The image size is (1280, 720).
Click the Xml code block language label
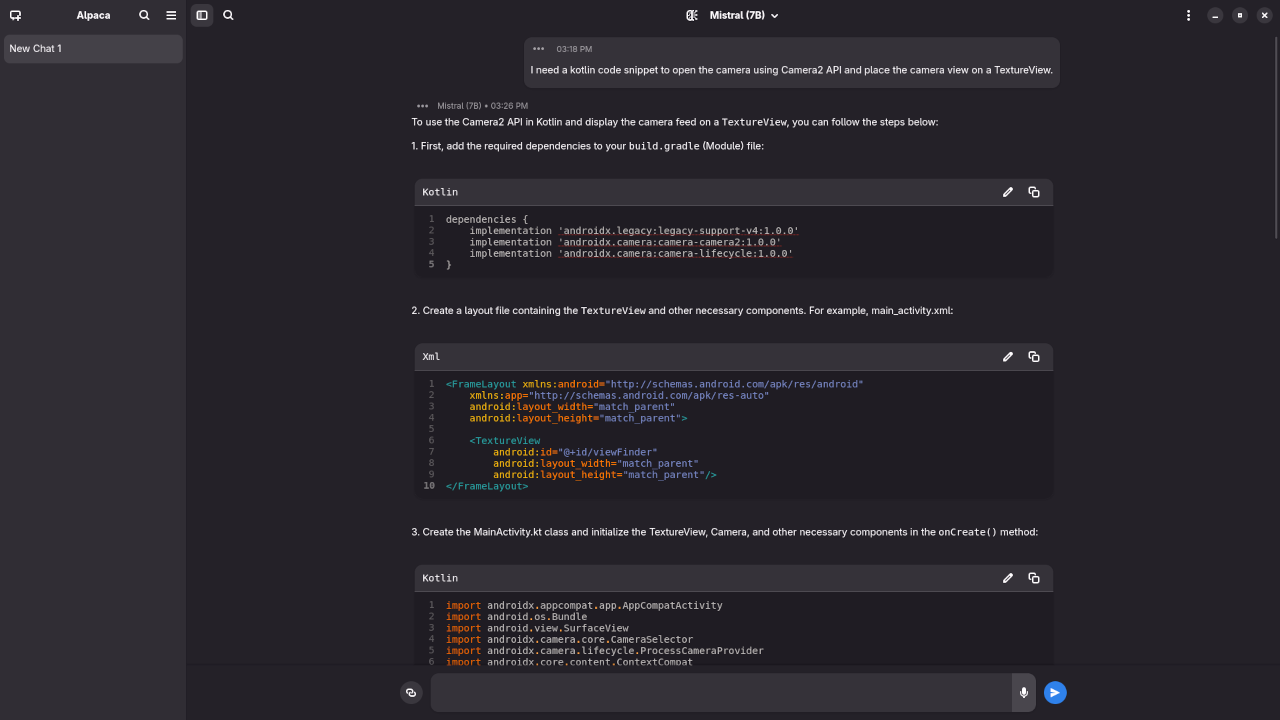431,357
